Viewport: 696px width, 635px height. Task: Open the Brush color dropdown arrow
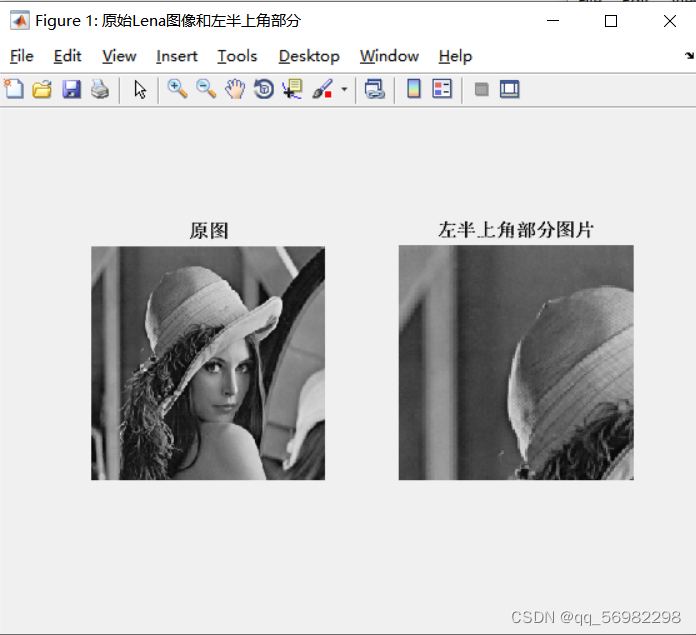[x=344, y=89]
